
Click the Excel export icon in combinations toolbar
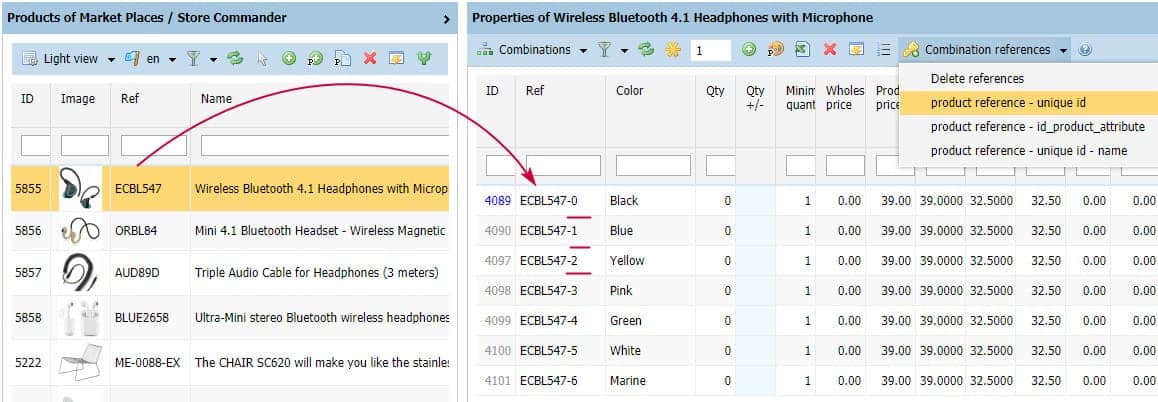click(802, 50)
